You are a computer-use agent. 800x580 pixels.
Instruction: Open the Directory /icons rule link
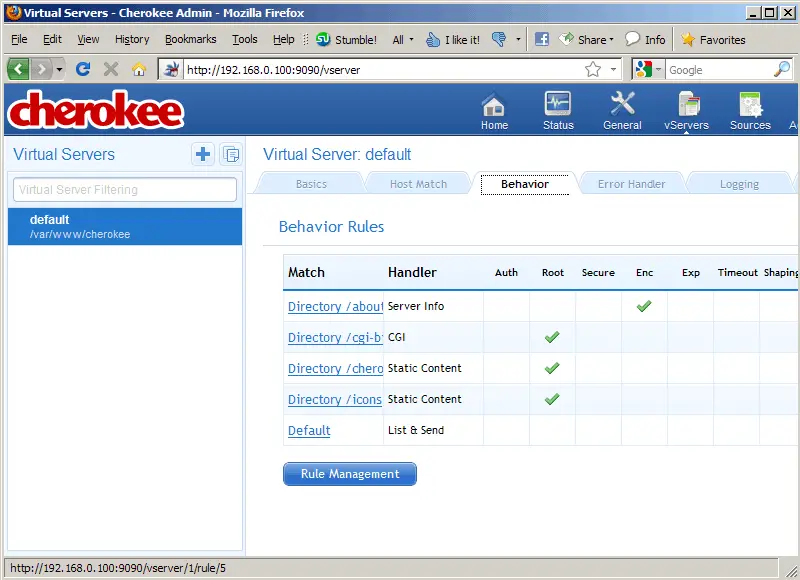(335, 399)
